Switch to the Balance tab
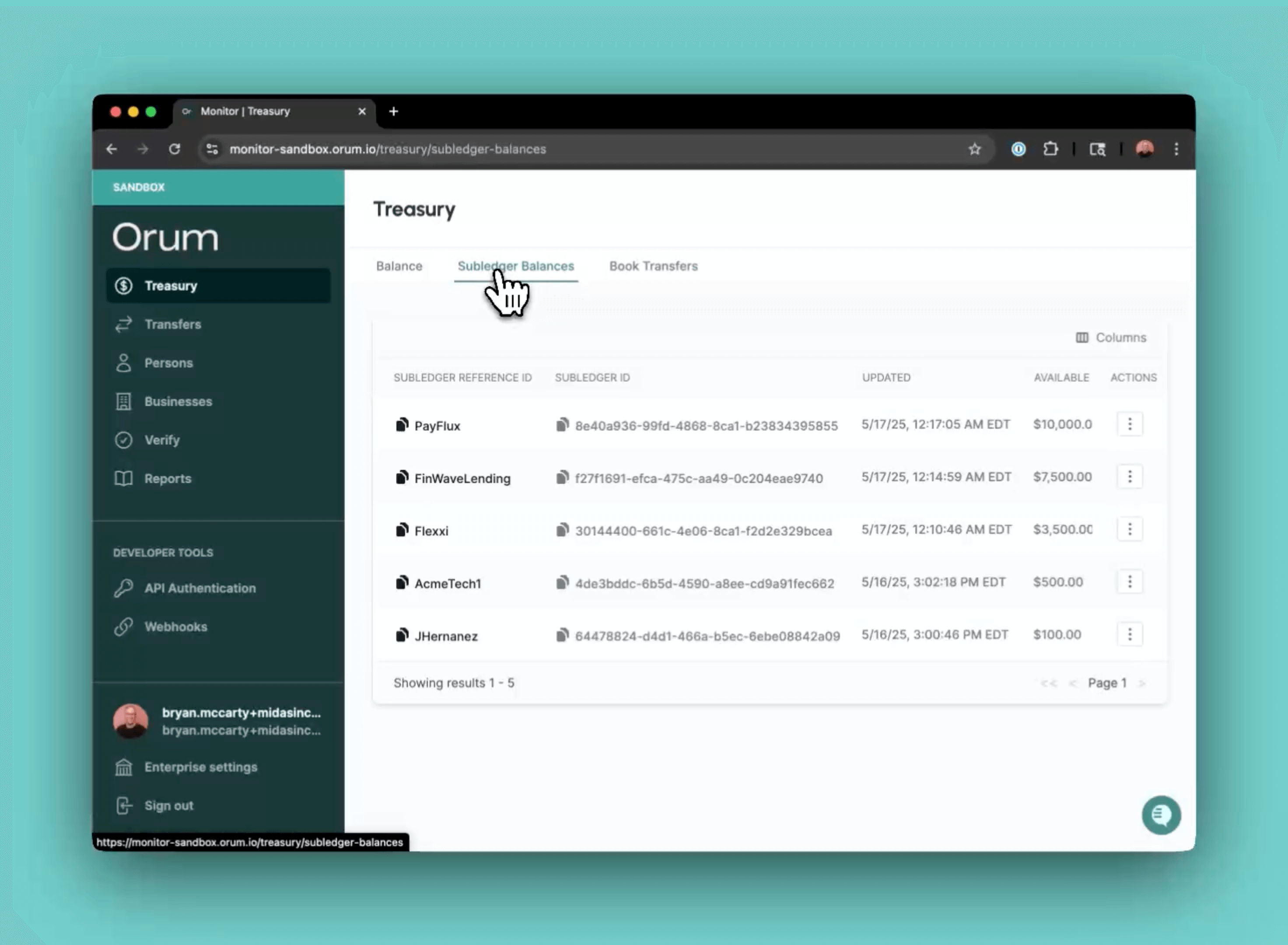The height and width of the screenshot is (945, 1288). pyautogui.click(x=399, y=266)
